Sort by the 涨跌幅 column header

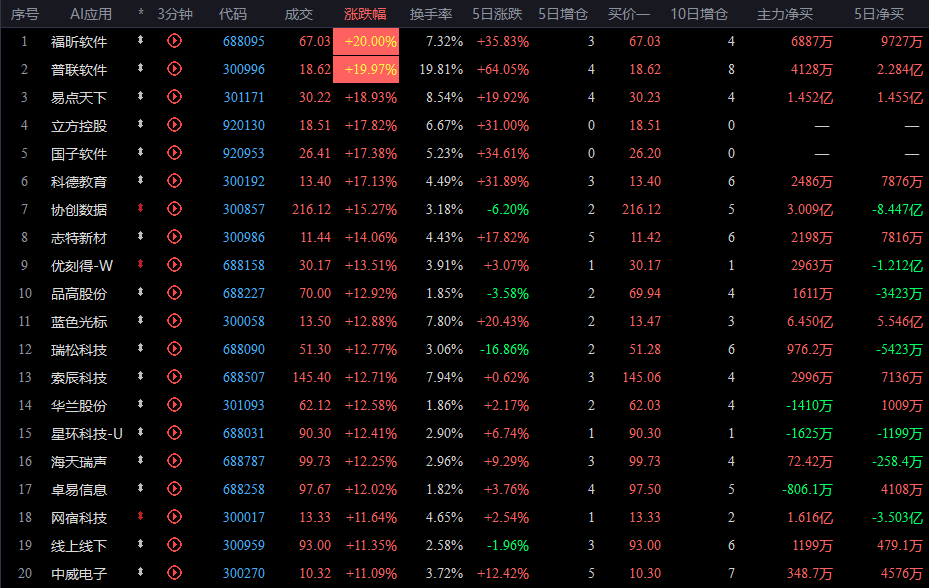pos(365,14)
